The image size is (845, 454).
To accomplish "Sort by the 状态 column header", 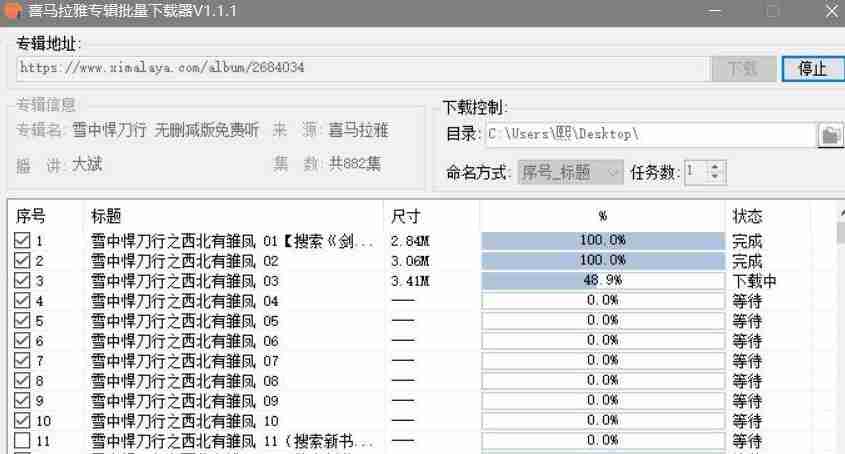I will point(747,216).
